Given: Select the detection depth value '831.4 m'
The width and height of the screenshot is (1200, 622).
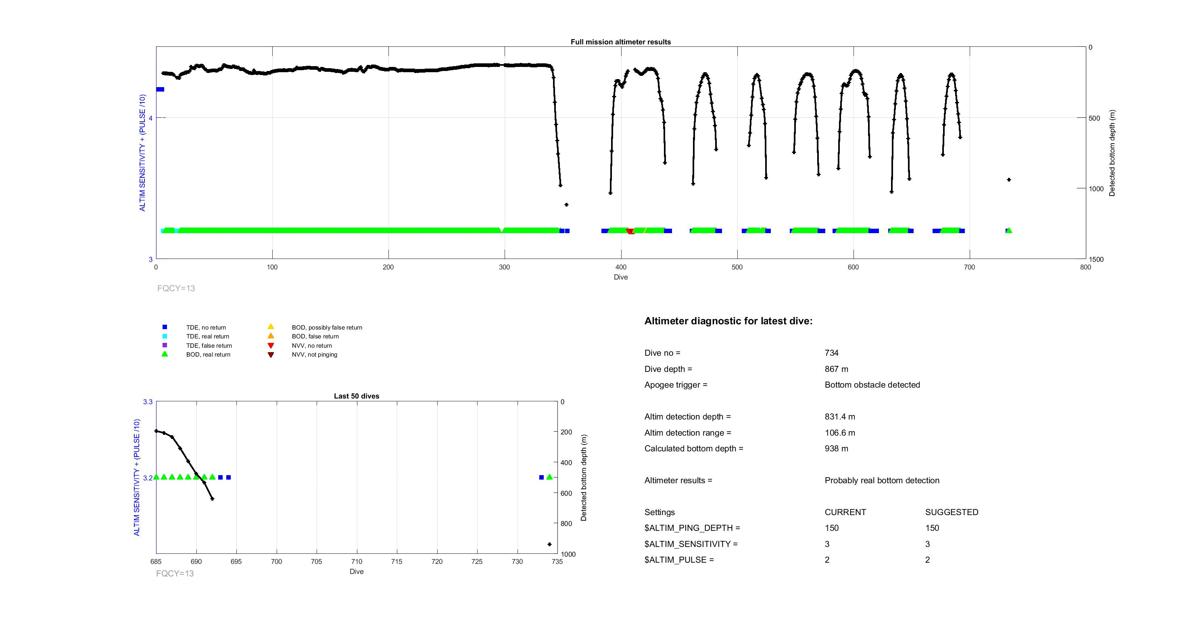Looking at the screenshot, I should 840,416.
